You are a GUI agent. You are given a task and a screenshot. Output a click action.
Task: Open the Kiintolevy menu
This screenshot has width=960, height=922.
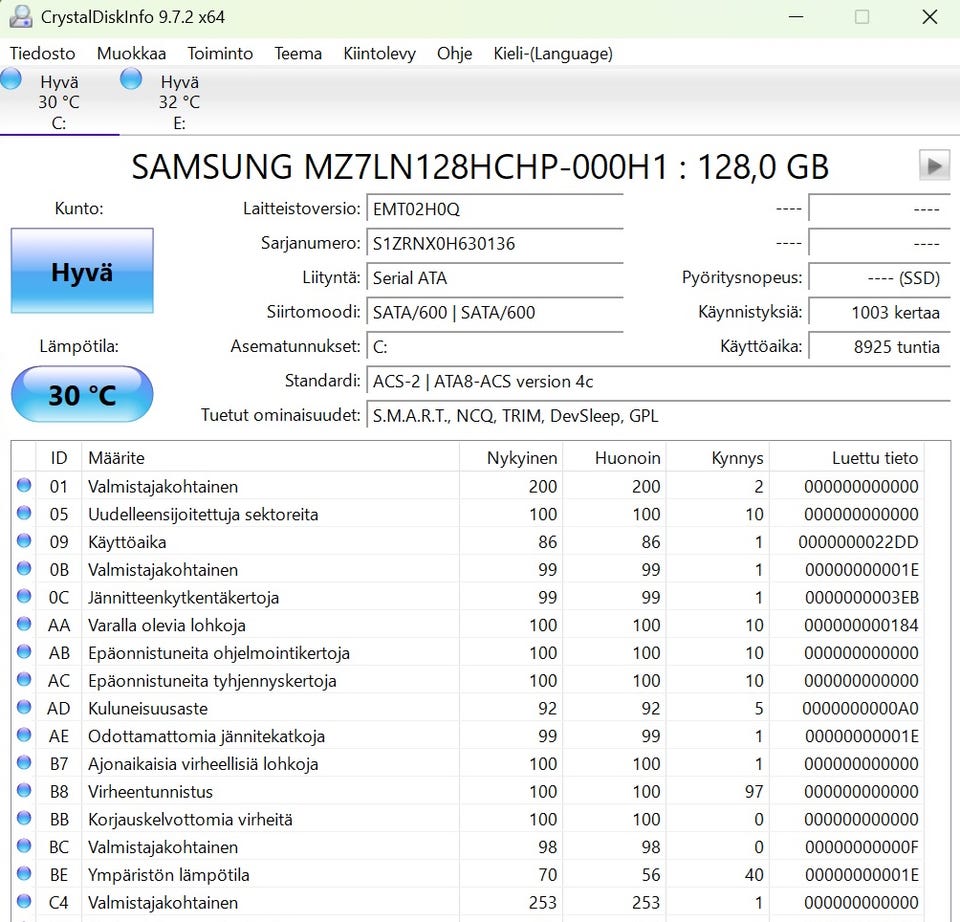click(x=379, y=53)
